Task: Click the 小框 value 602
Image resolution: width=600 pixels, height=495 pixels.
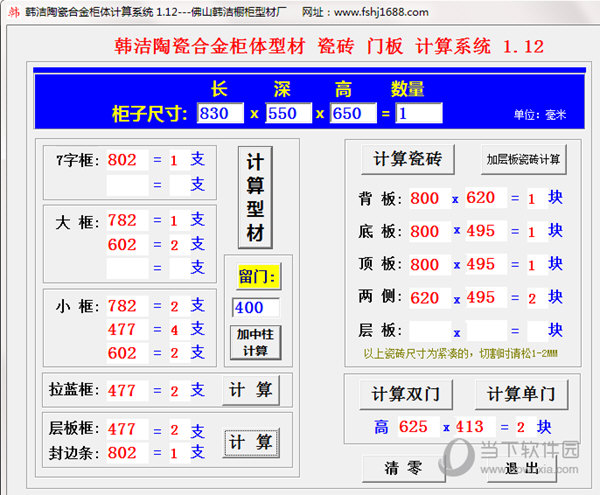Action: pos(127,353)
